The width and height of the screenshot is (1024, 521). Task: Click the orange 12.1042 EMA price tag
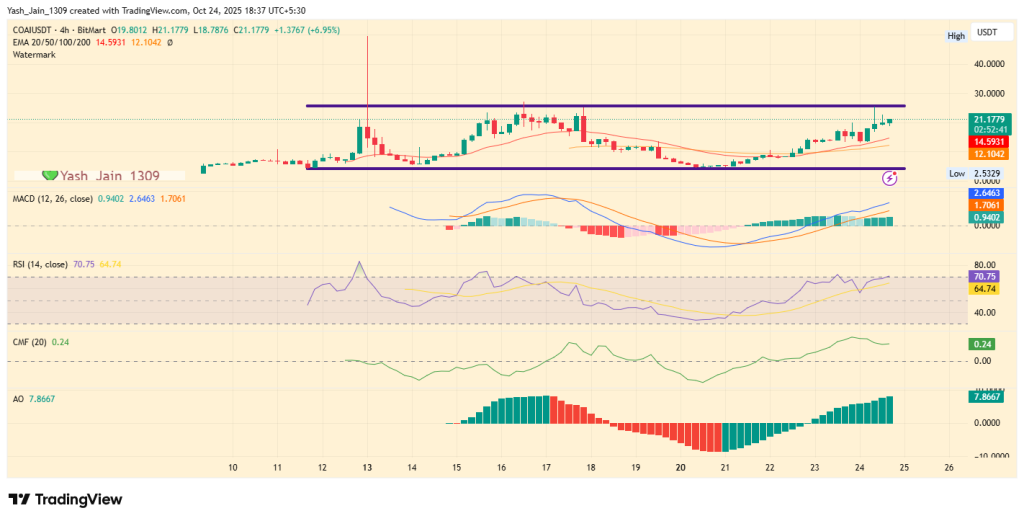point(985,154)
